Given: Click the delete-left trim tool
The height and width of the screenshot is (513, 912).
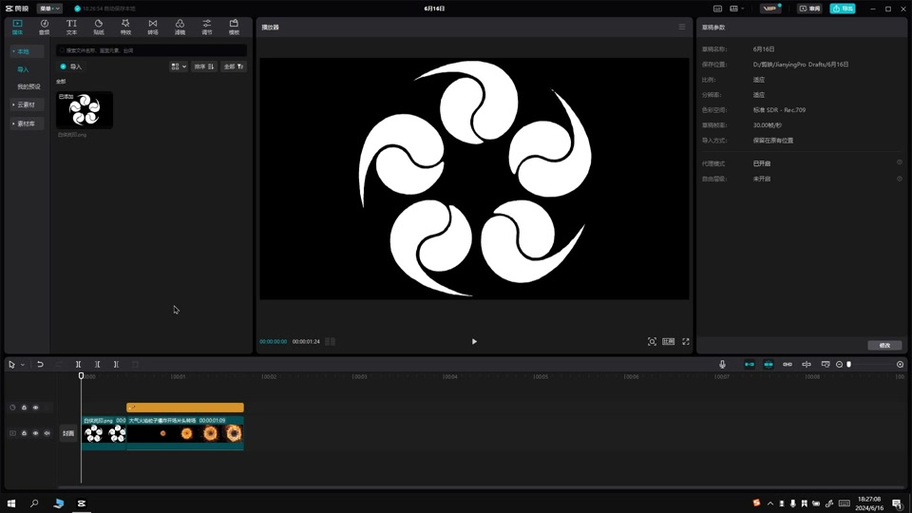Looking at the screenshot, I should click(x=97, y=365).
